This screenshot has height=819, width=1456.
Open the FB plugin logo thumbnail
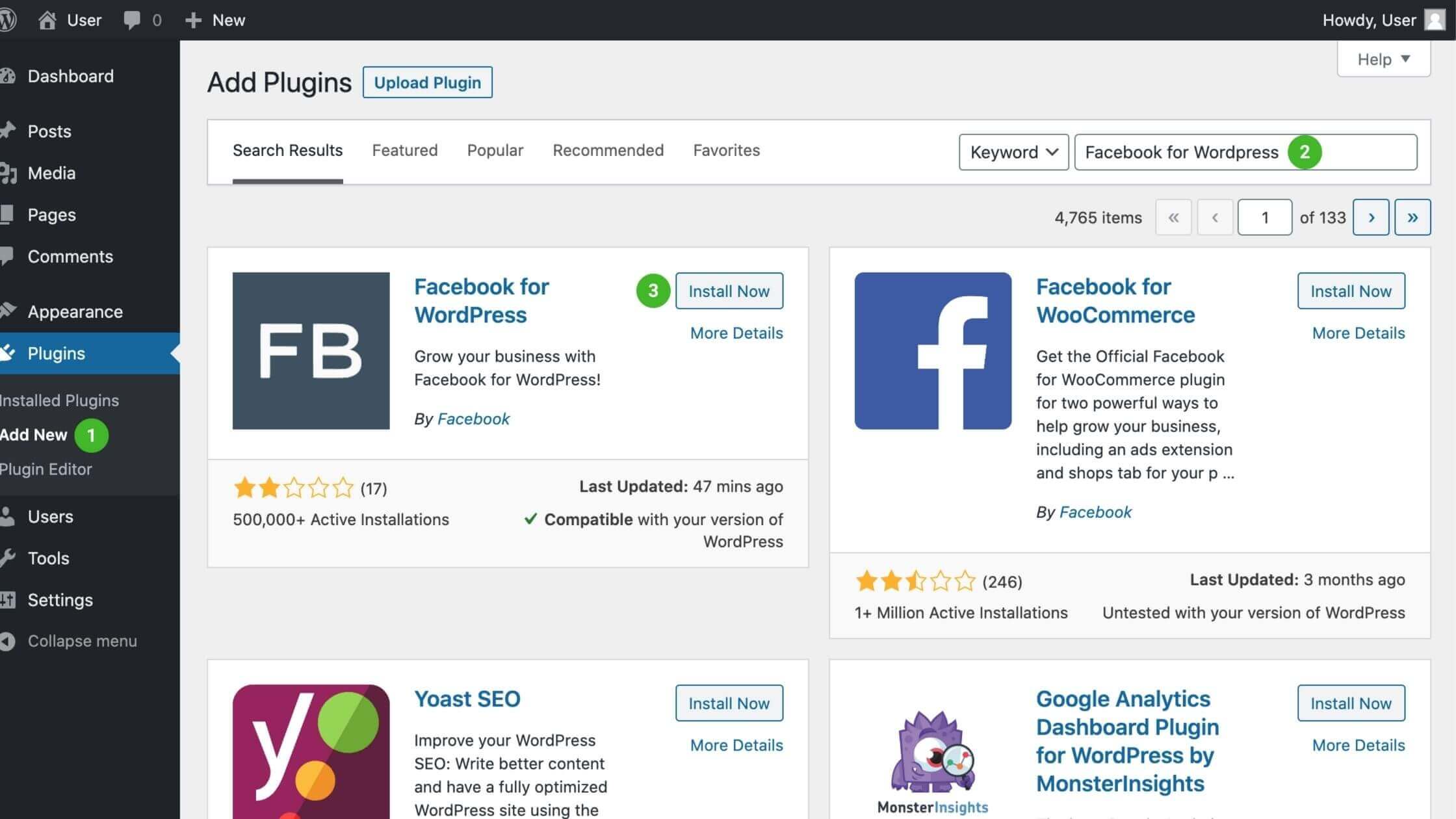coord(311,350)
